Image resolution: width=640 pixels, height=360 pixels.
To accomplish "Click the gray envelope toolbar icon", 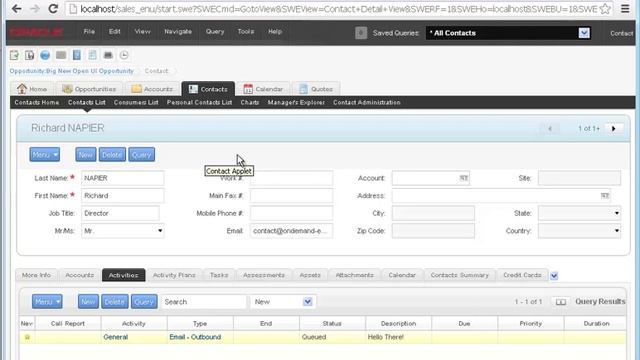I will (61, 55).
